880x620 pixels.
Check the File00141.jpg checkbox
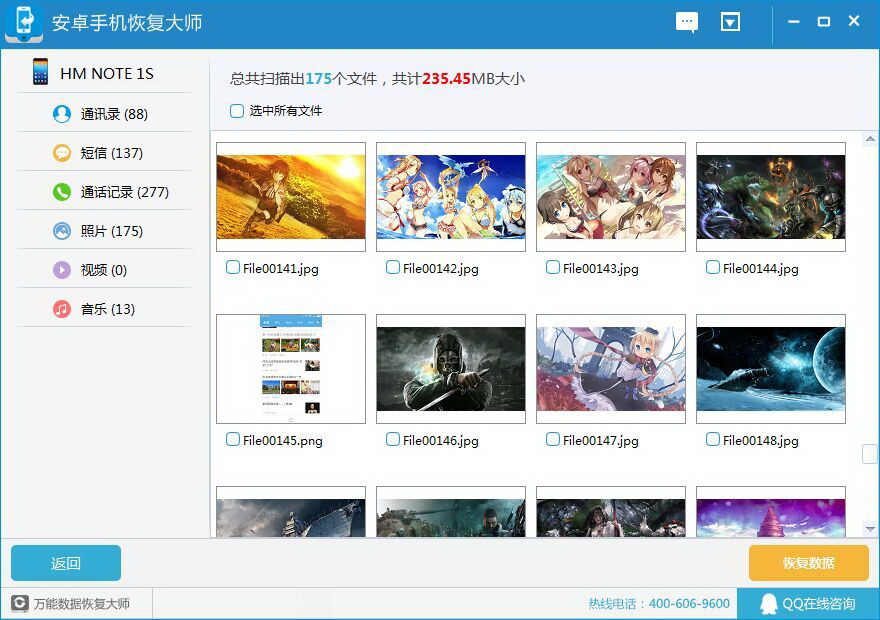point(232,267)
